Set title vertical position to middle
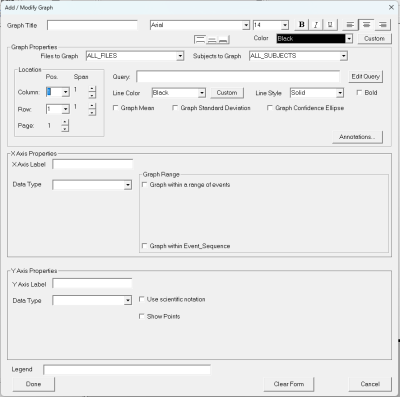This screenshot has width=400, height=397. (x=212, y=40)
